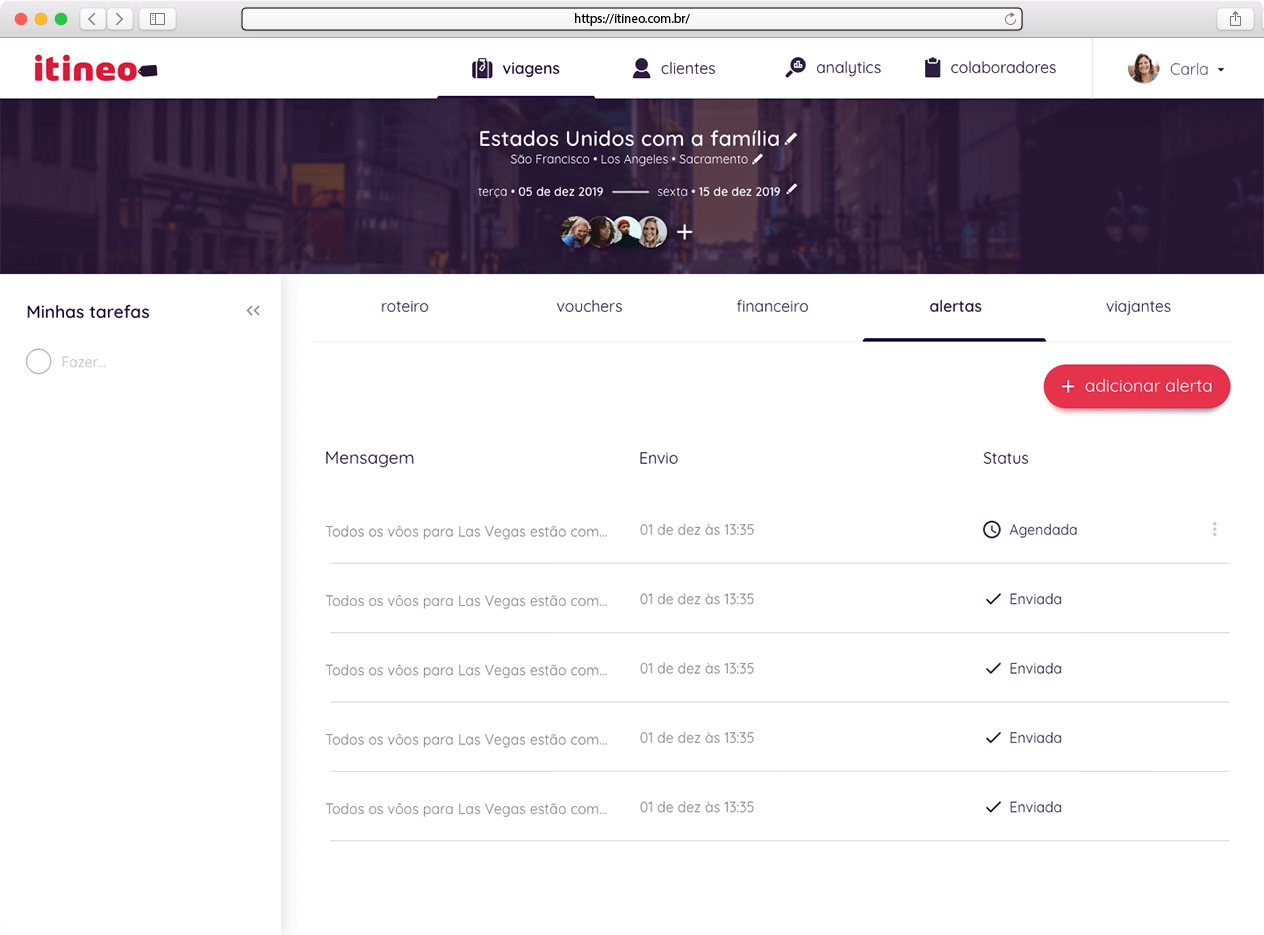Click the Agendada status label
Screen dimensions: 1264x935
pos(1043,530)
